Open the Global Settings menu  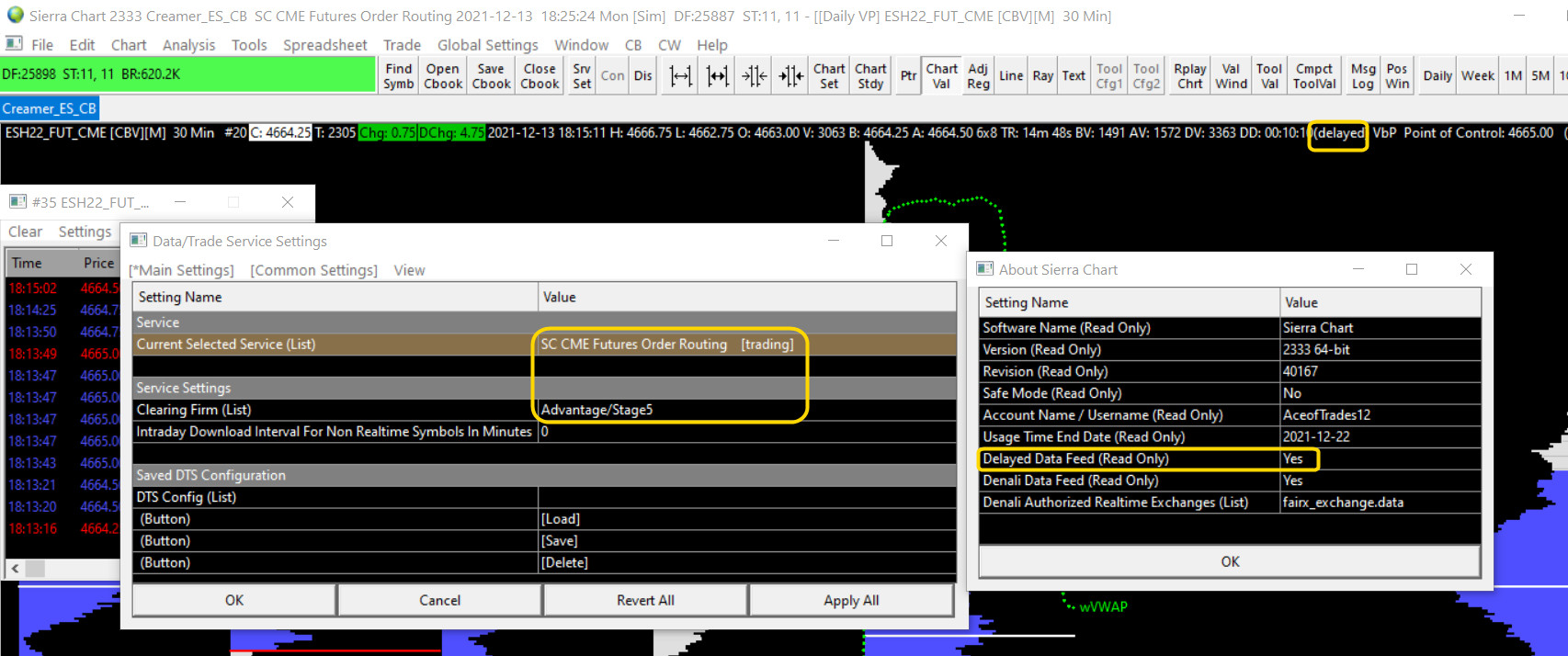[x=487, y=44]
